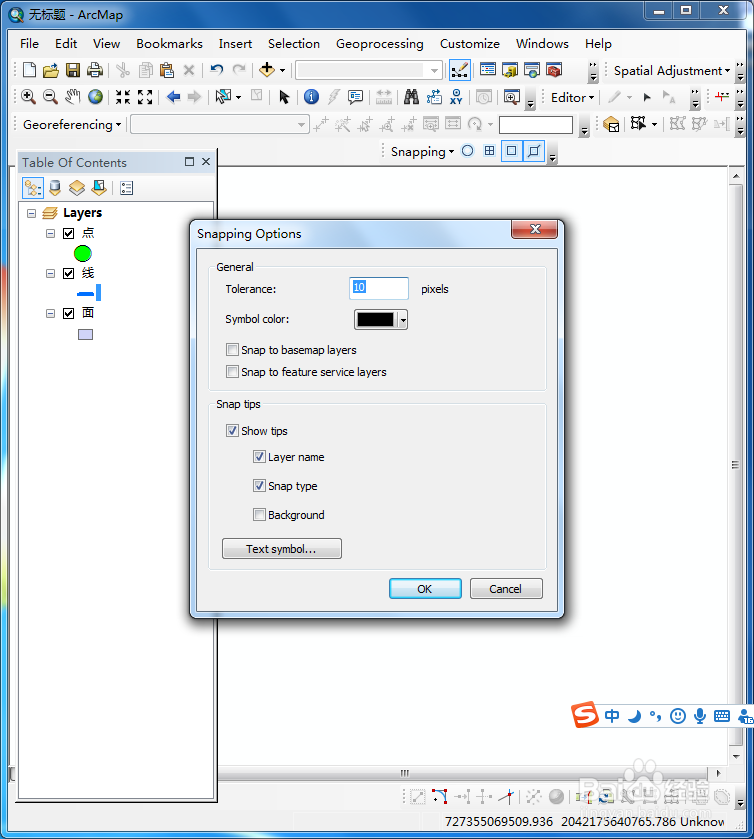754x839 pixels.
Task: Click the Print icon
Action: 95,70
